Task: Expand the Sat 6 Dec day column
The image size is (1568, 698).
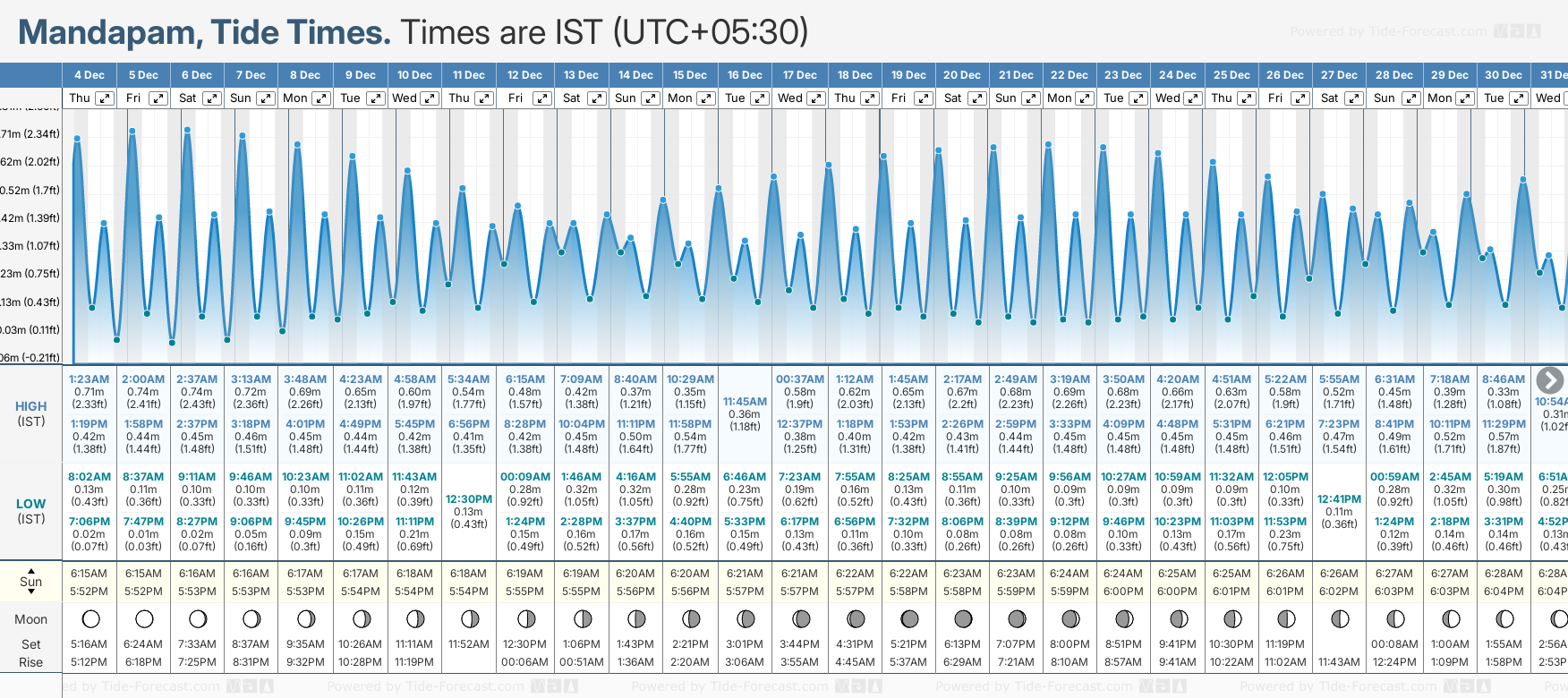Action: 212,98
